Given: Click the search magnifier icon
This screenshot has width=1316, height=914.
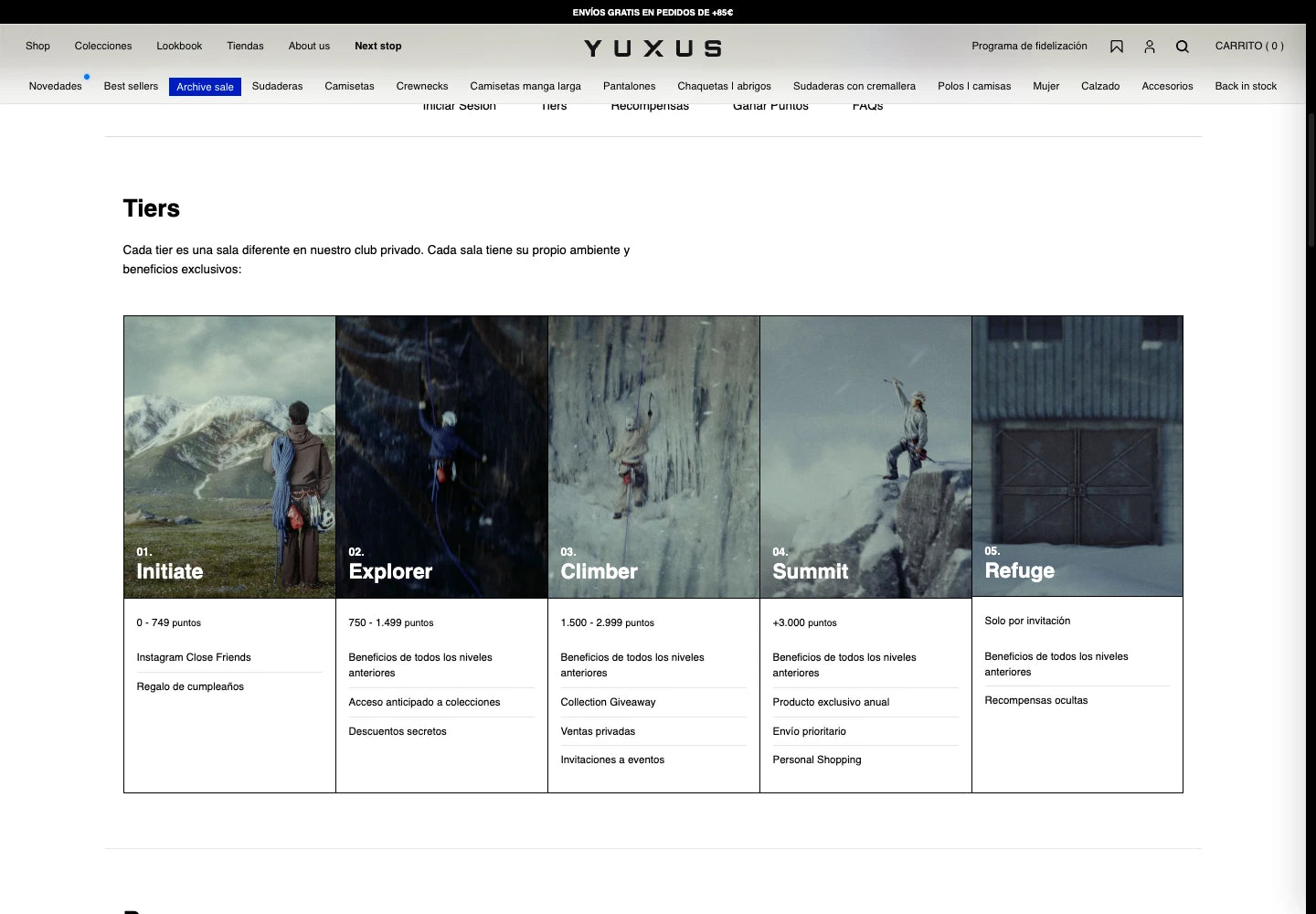Looking at the screenshot, I should tap(1183, 47).
